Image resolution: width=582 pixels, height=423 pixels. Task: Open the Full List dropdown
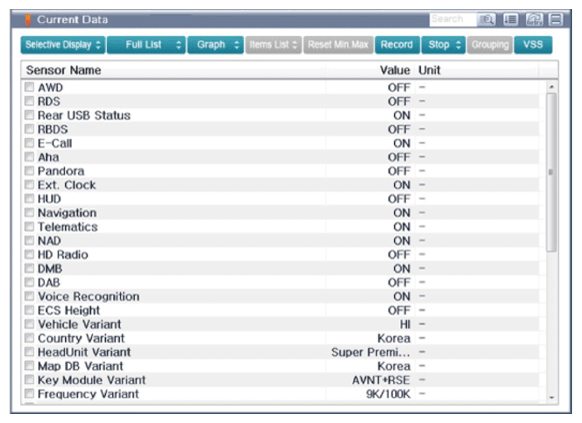146,45
